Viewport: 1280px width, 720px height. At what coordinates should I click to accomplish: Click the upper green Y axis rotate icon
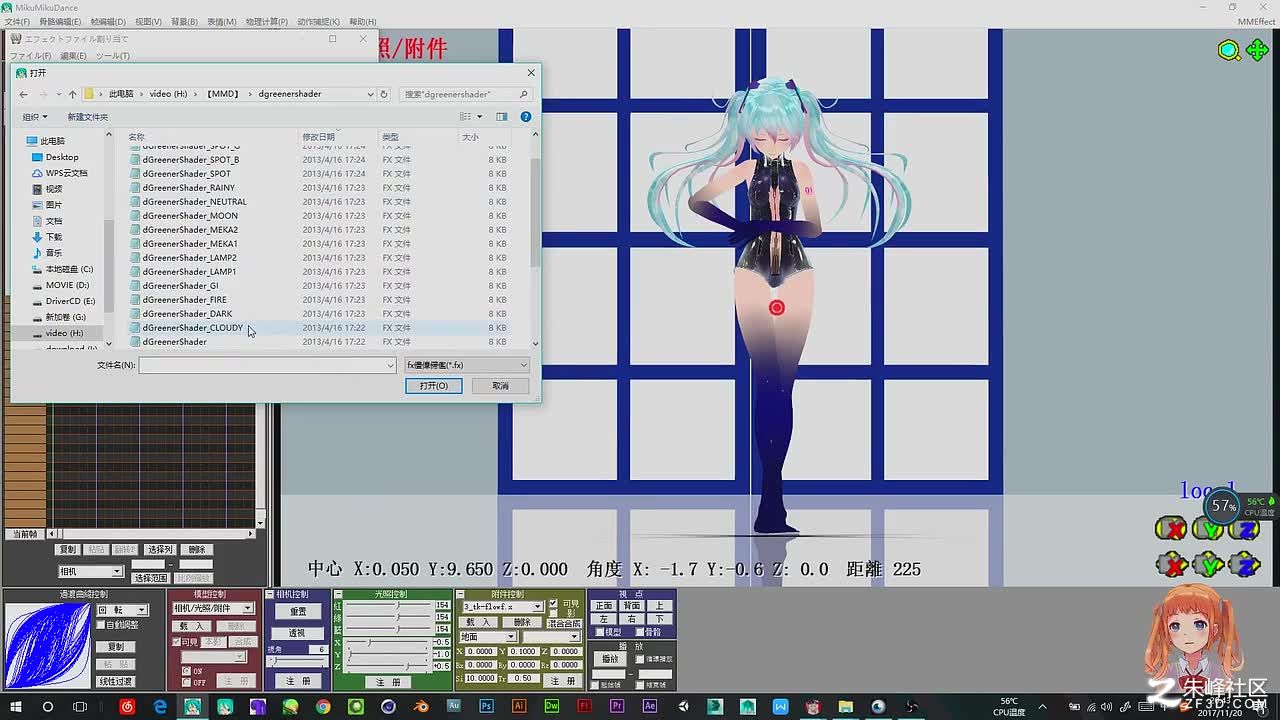tap(1209, 529)
